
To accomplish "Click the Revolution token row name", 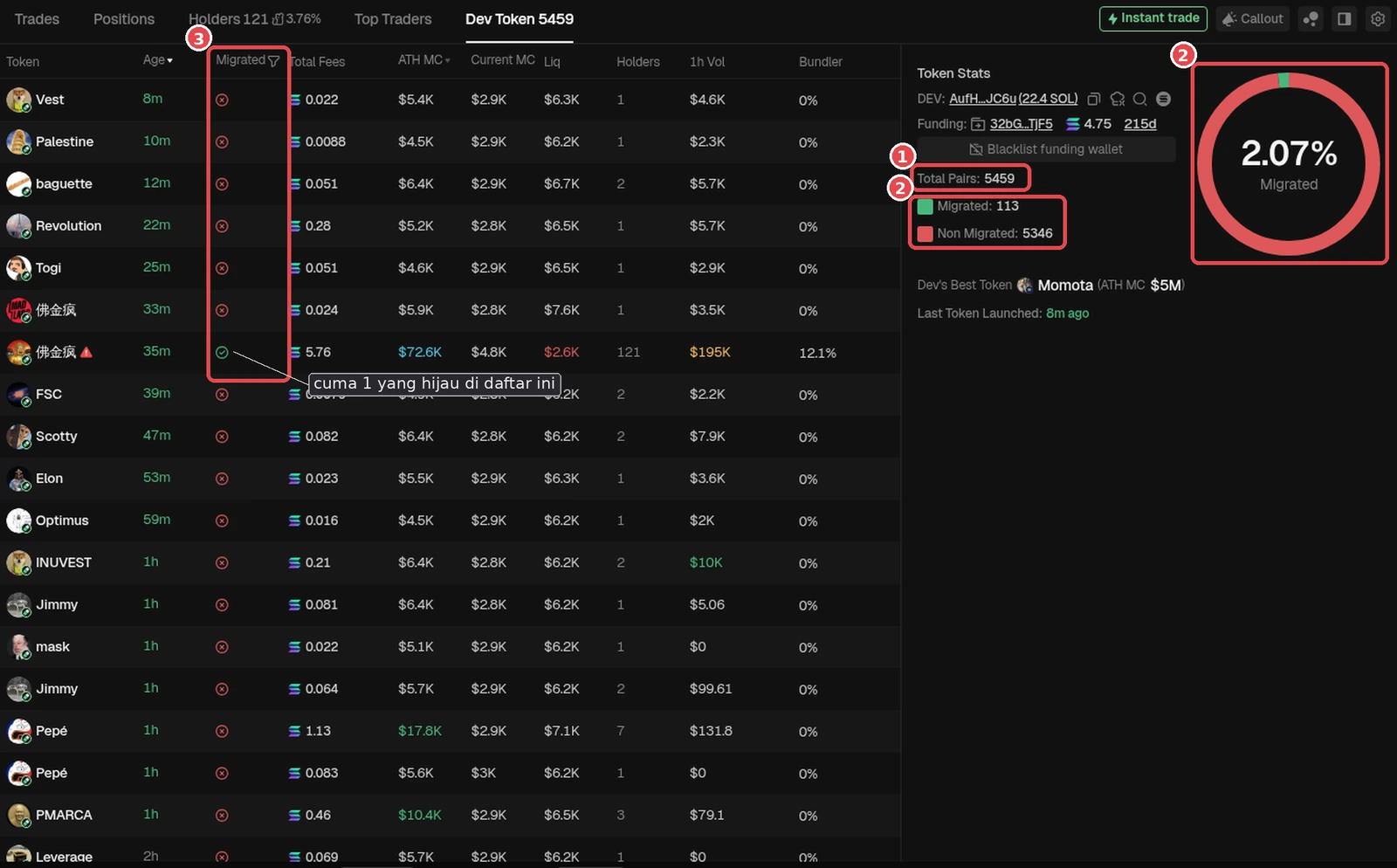I will (69, 226).
